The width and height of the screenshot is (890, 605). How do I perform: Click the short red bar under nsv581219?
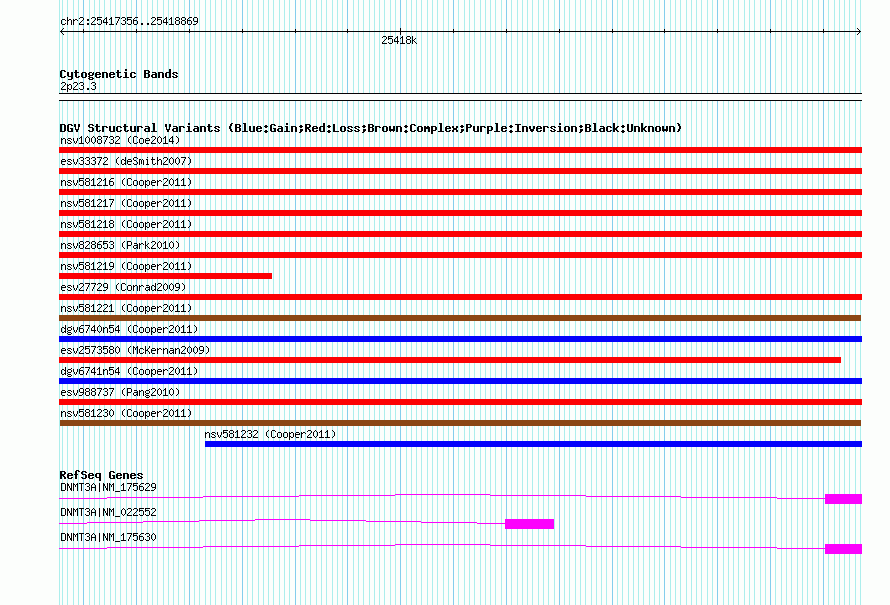click(165, 276)
